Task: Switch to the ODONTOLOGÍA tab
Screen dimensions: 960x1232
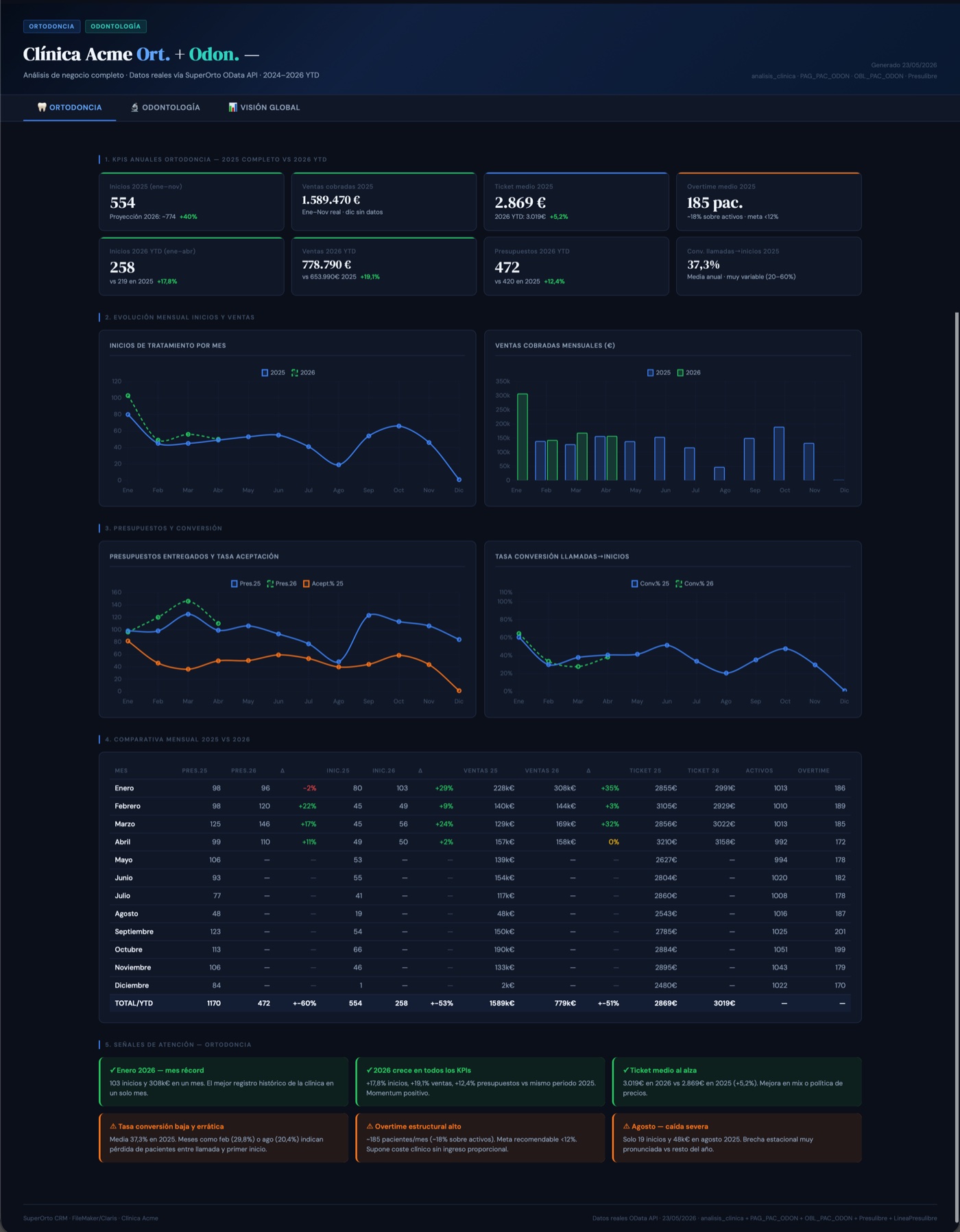Action: point(165,108)
